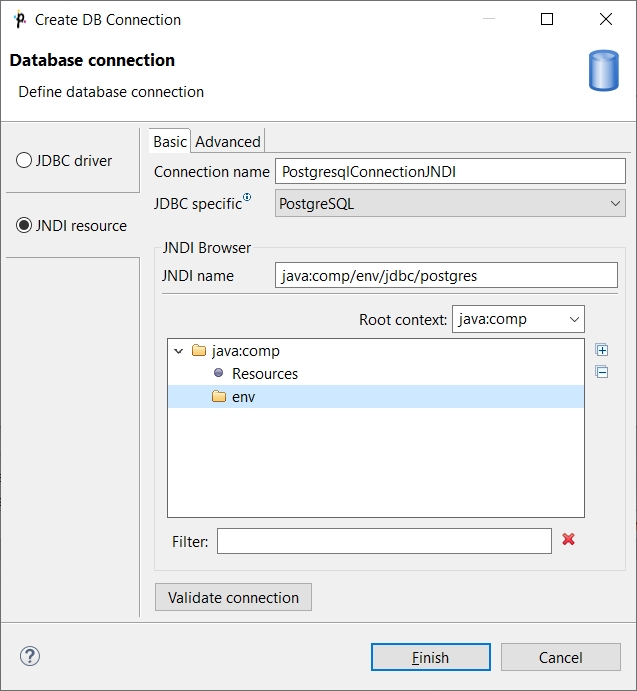The width and height of the screenshot is (637, 691).
Task: Switch to the Advanced tab
Action: coord(228,142)
